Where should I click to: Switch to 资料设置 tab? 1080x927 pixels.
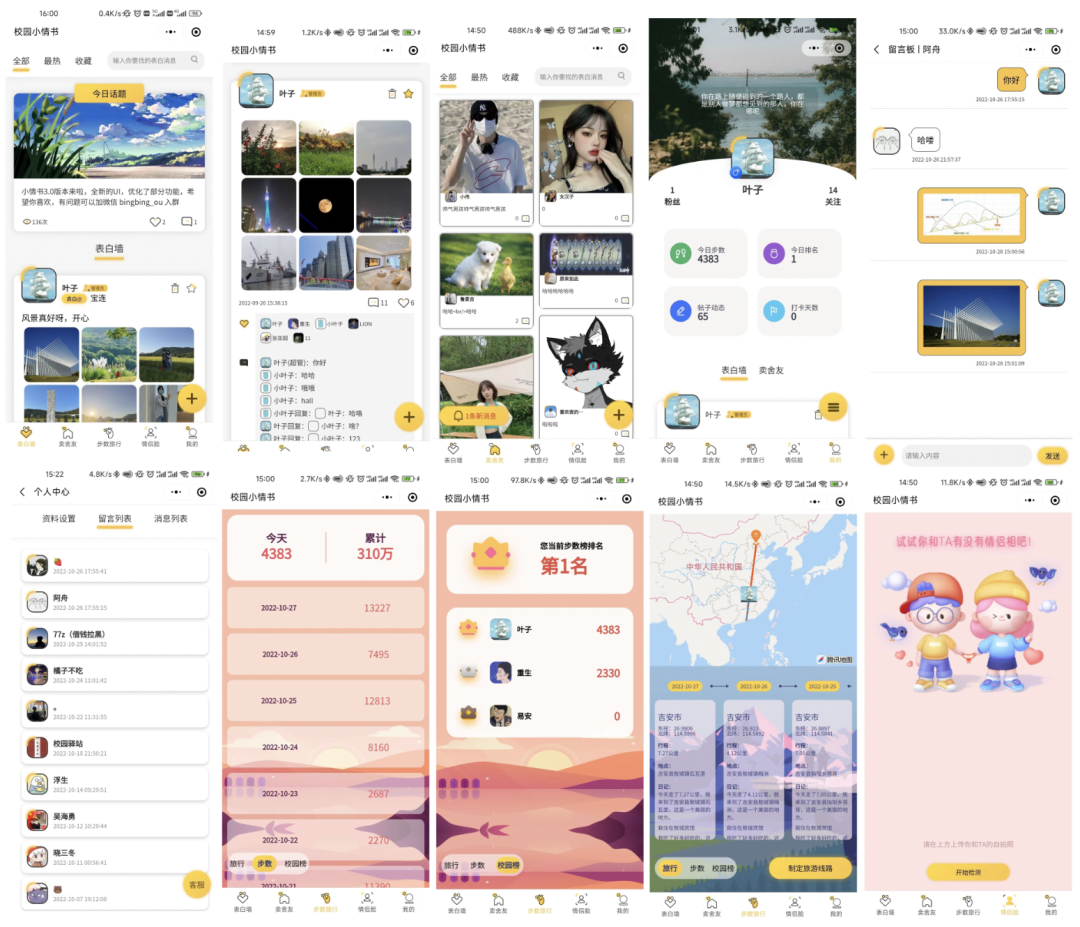coord(59,519)
